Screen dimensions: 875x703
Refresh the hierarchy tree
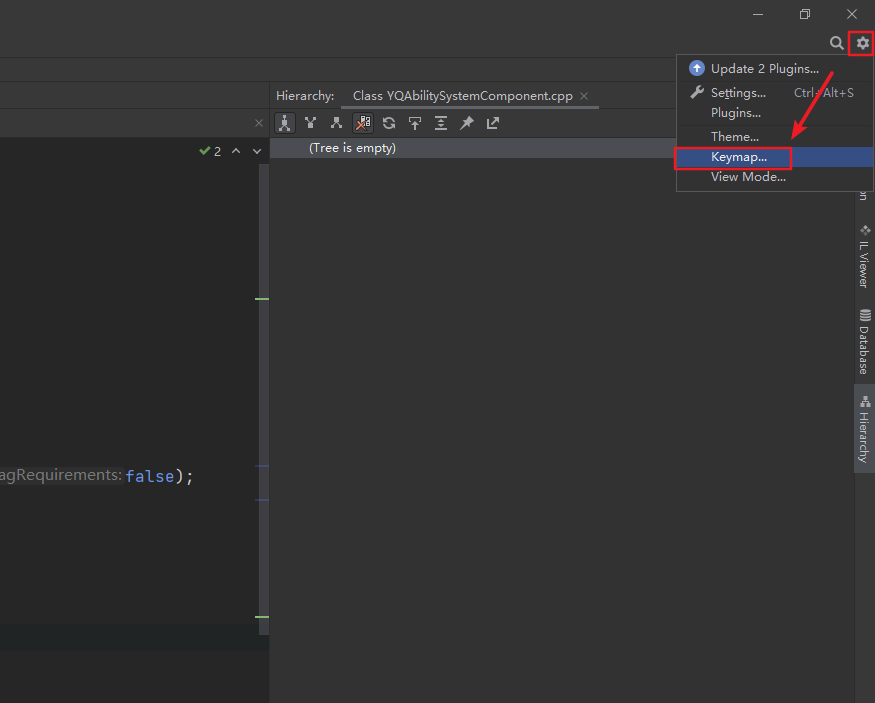[389, 123]
